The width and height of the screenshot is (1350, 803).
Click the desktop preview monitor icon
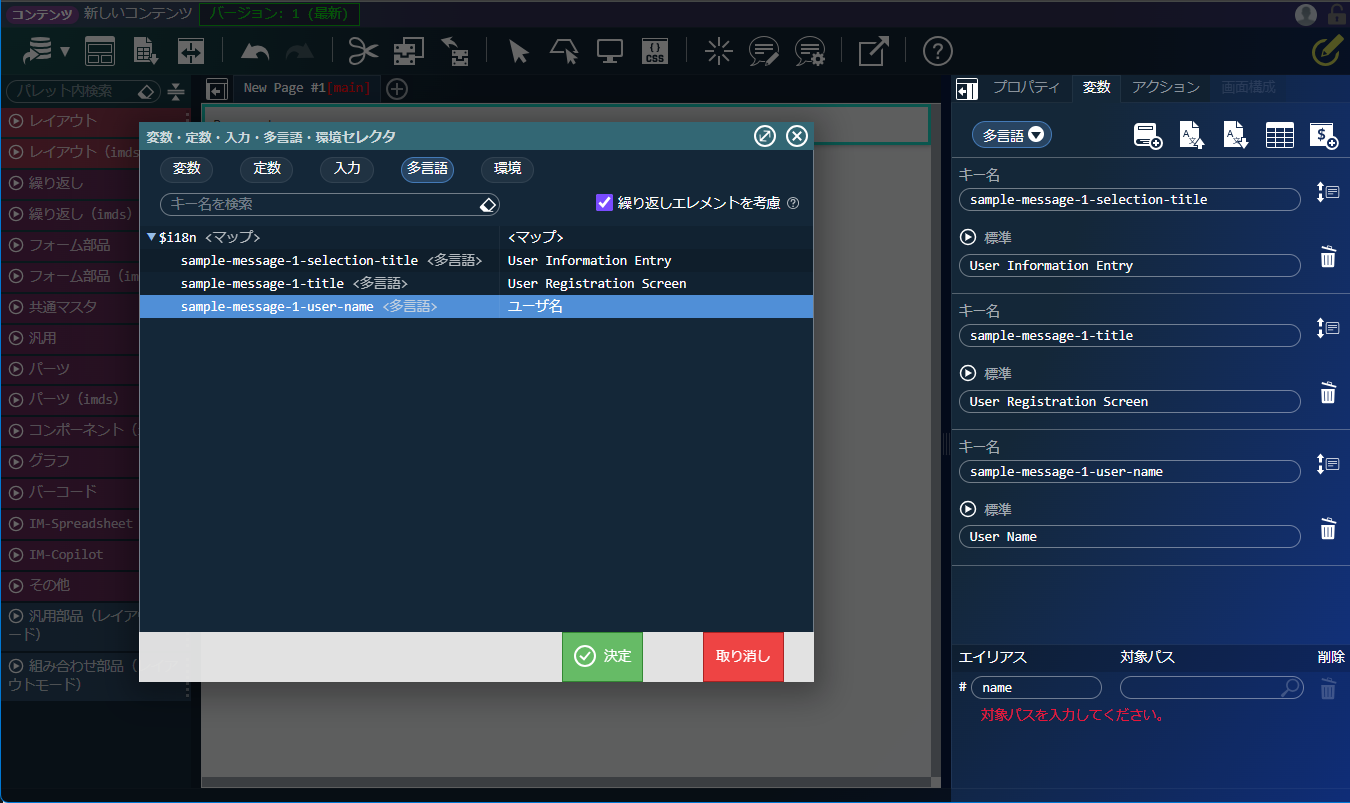610,51
